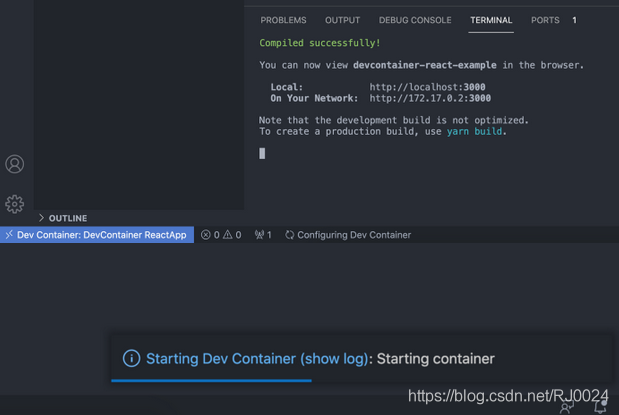Open the DEBUG CONSOLE tab

[415, 20]
